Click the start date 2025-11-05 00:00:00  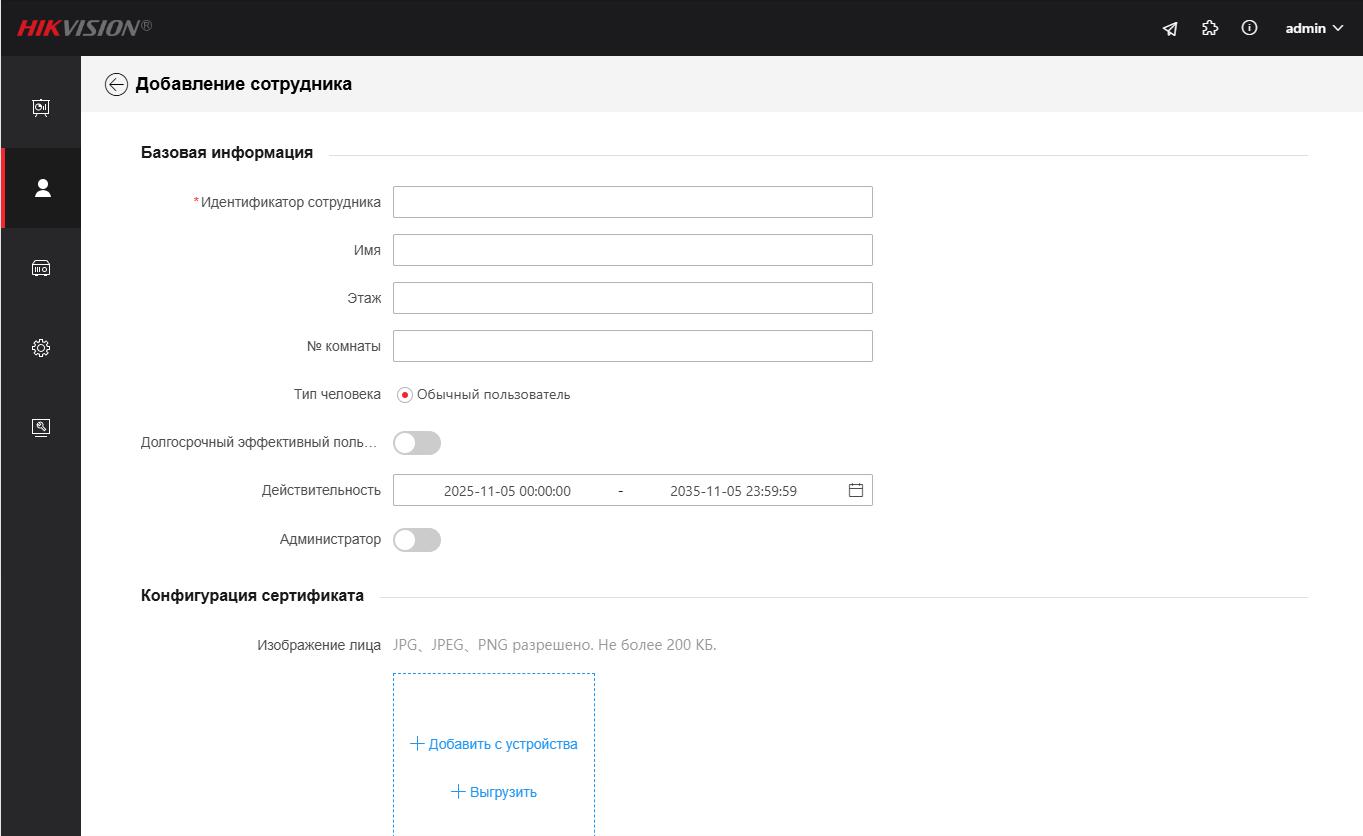[507, 491]
